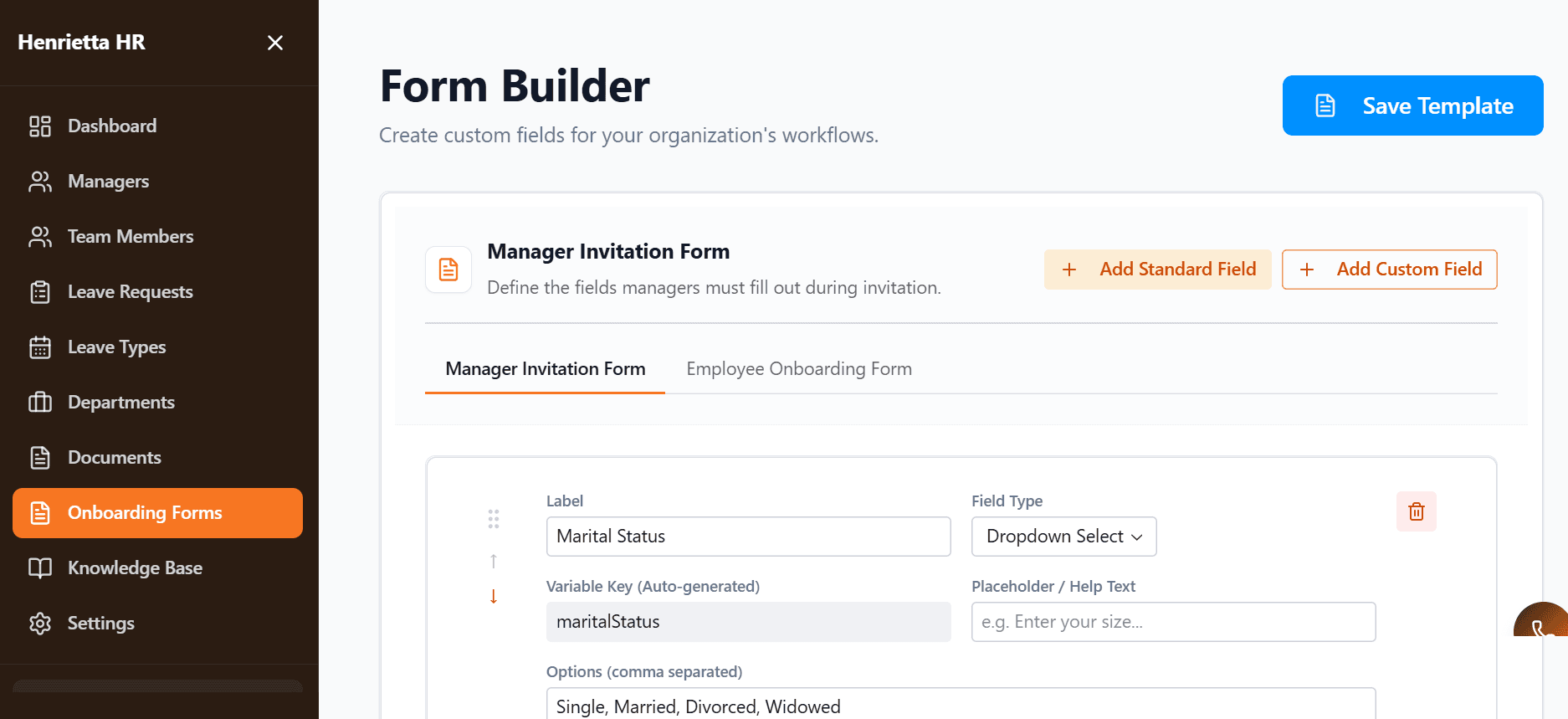Click the Settings gear icon
1568x719 pixels.
coord(40,624)
